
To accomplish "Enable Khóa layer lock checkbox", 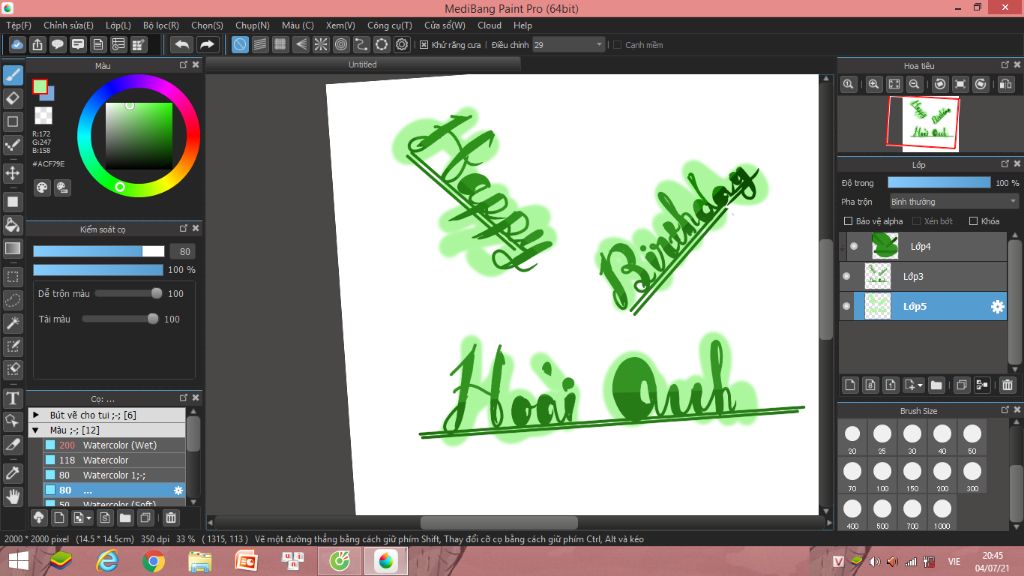I will (x=973, y=221).
